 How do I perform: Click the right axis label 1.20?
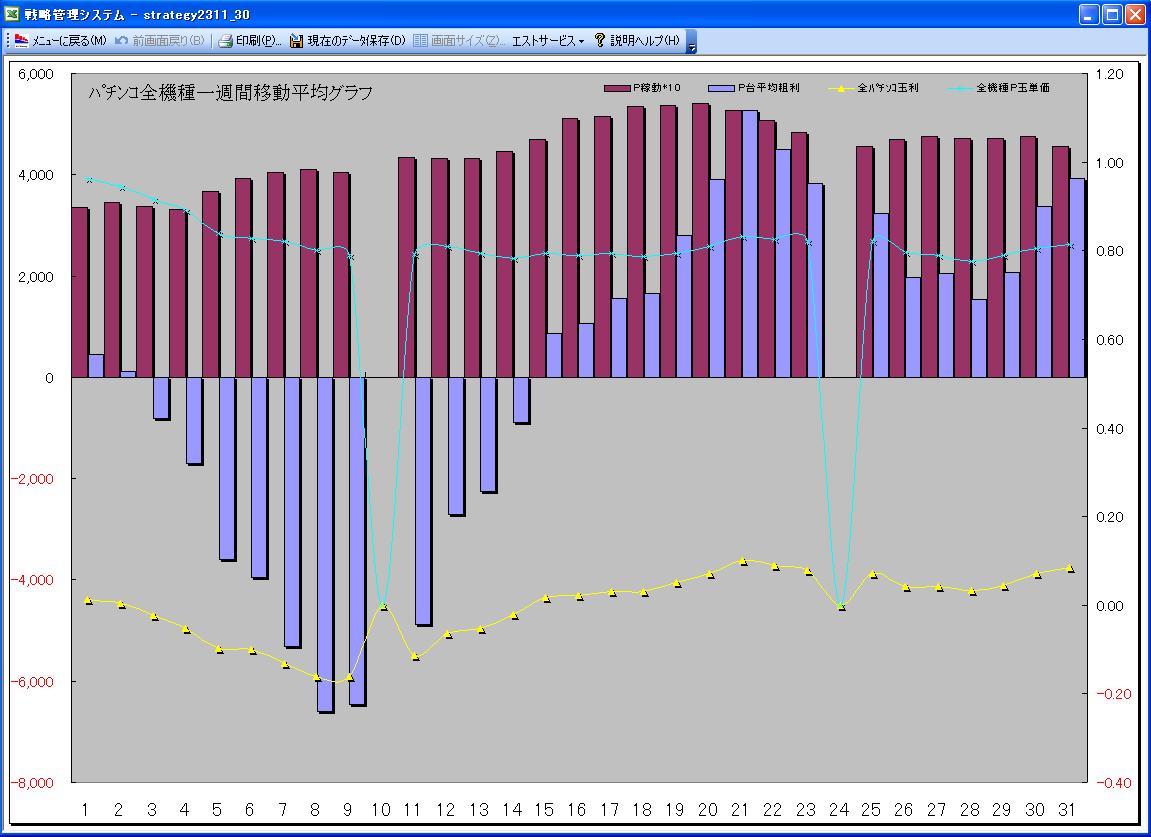(x=1109, y=74)
